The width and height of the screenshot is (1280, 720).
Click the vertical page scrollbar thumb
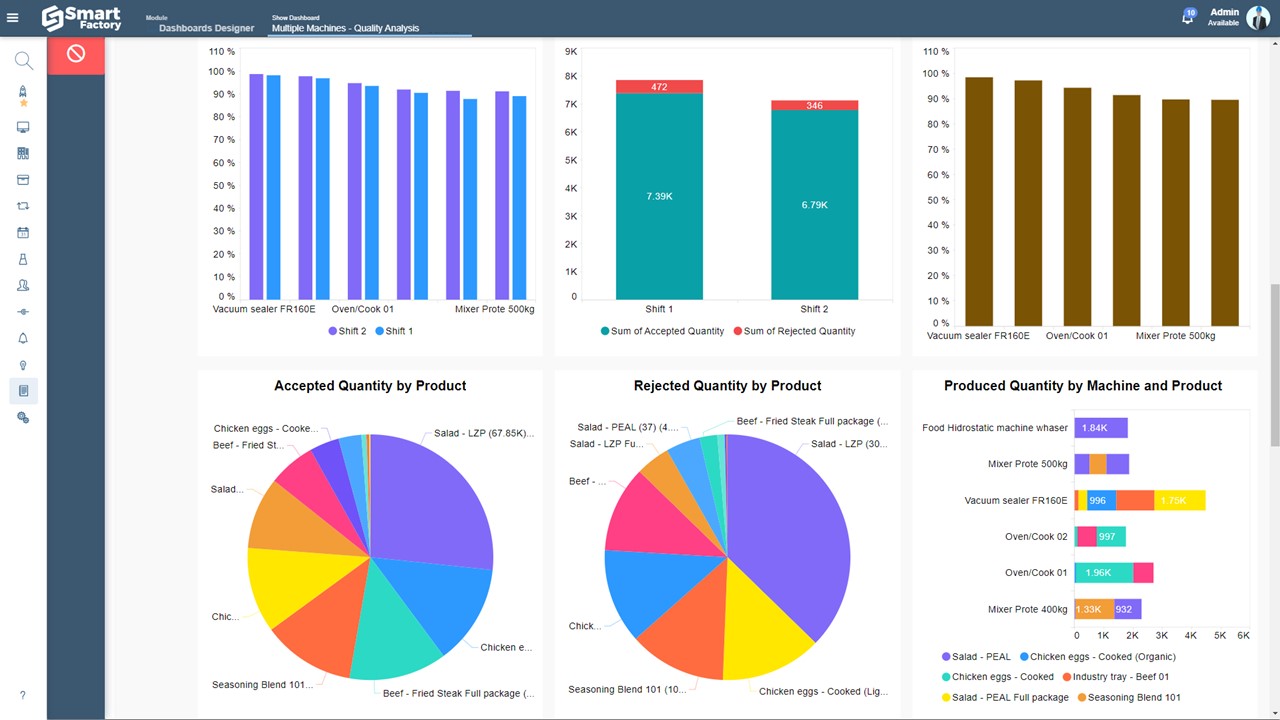pyautogui.click(x=1274, y=365)
